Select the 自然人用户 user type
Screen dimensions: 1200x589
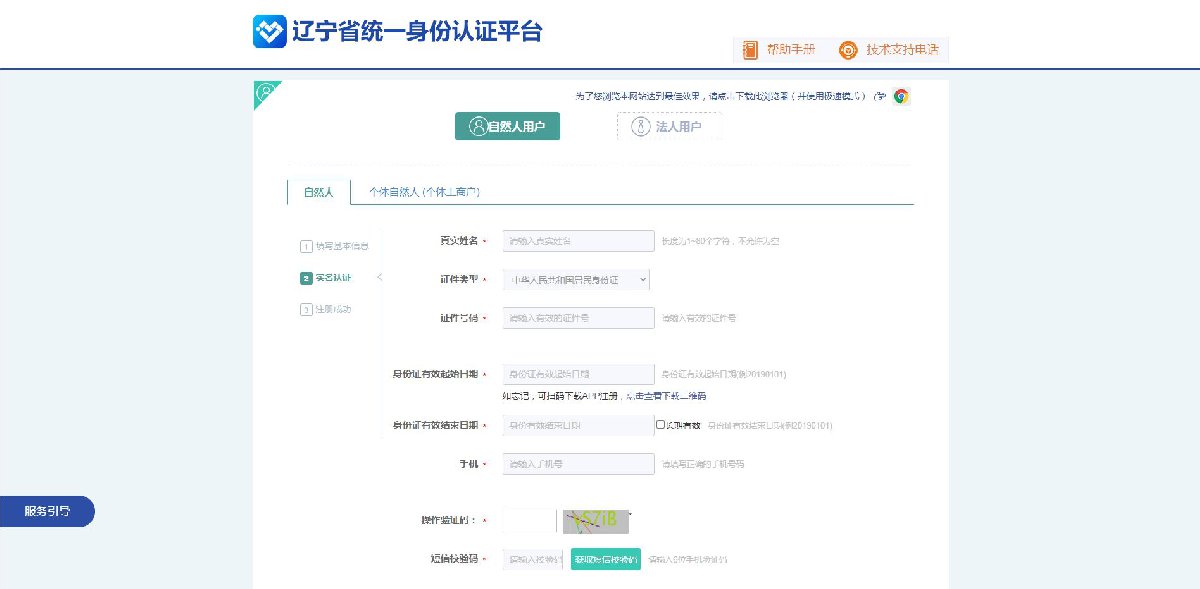click(x=507, y=126)
